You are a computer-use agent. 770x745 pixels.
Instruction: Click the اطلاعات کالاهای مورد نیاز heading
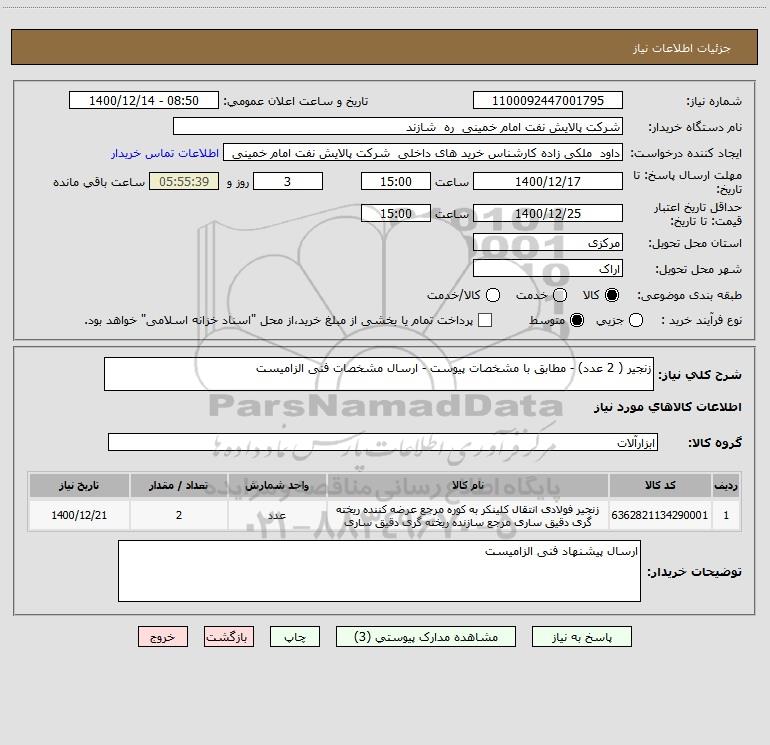(667, 407)
